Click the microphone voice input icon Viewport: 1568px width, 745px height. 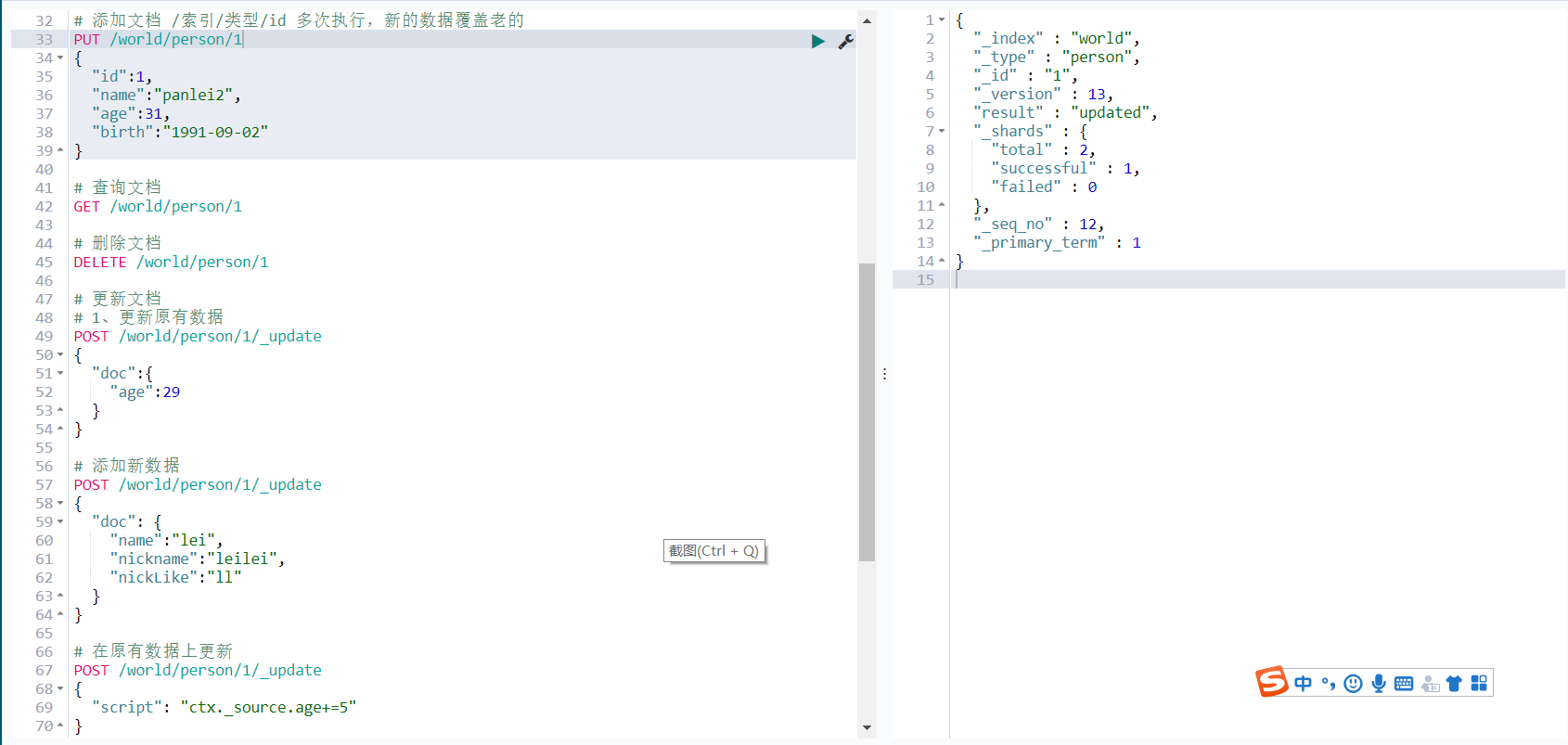pos(1379,684)
